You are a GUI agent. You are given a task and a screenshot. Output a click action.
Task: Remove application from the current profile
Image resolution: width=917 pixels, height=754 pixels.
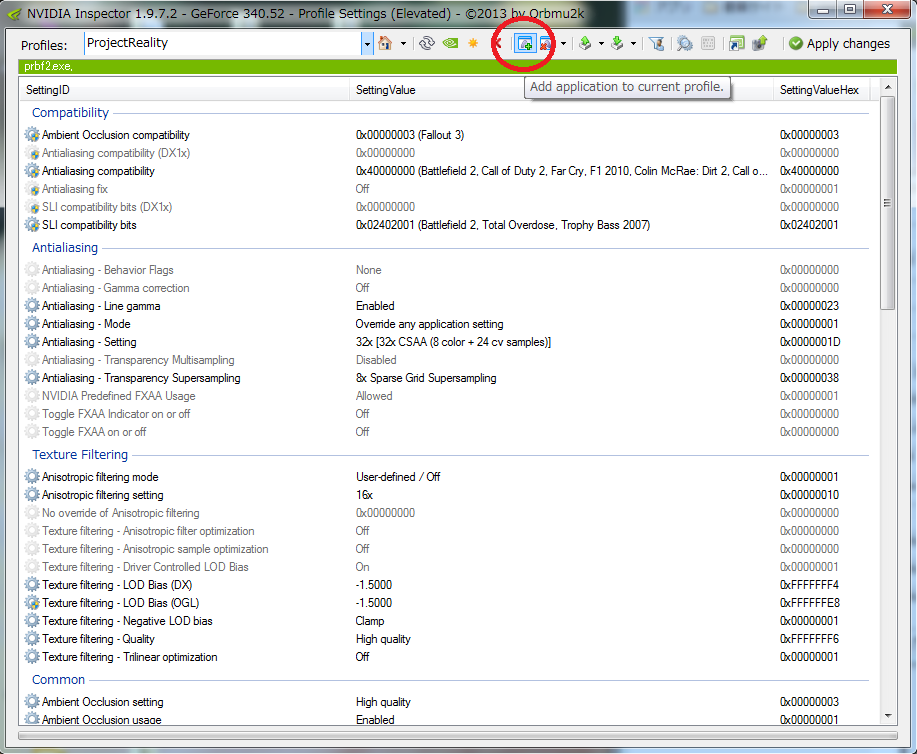pos(545,44)
